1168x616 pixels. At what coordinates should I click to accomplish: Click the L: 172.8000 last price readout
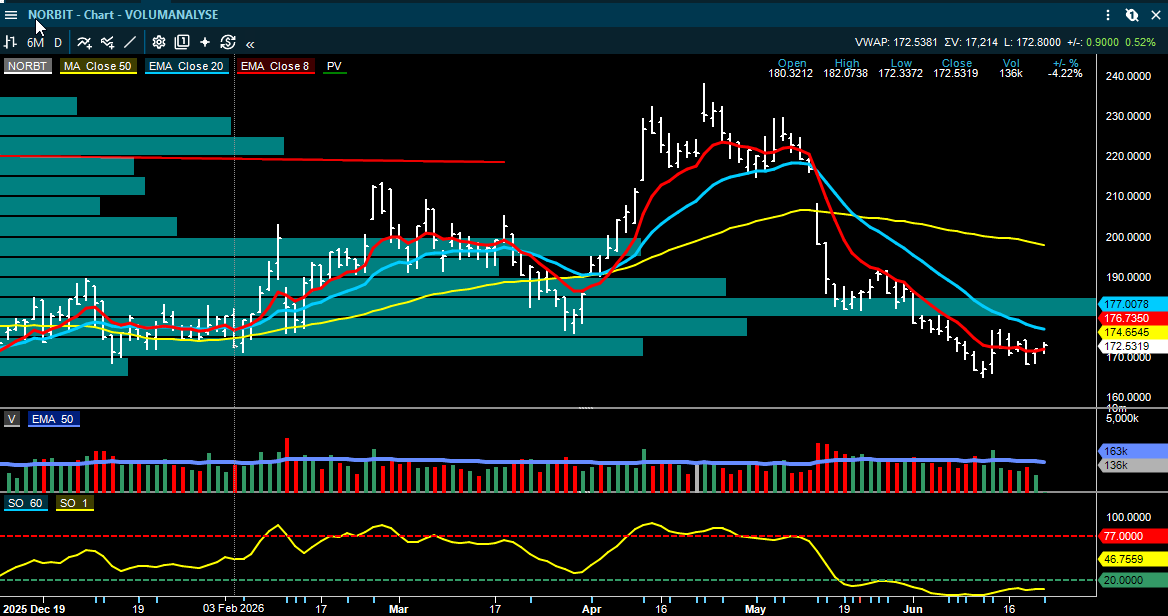[x=1031, y=42]
